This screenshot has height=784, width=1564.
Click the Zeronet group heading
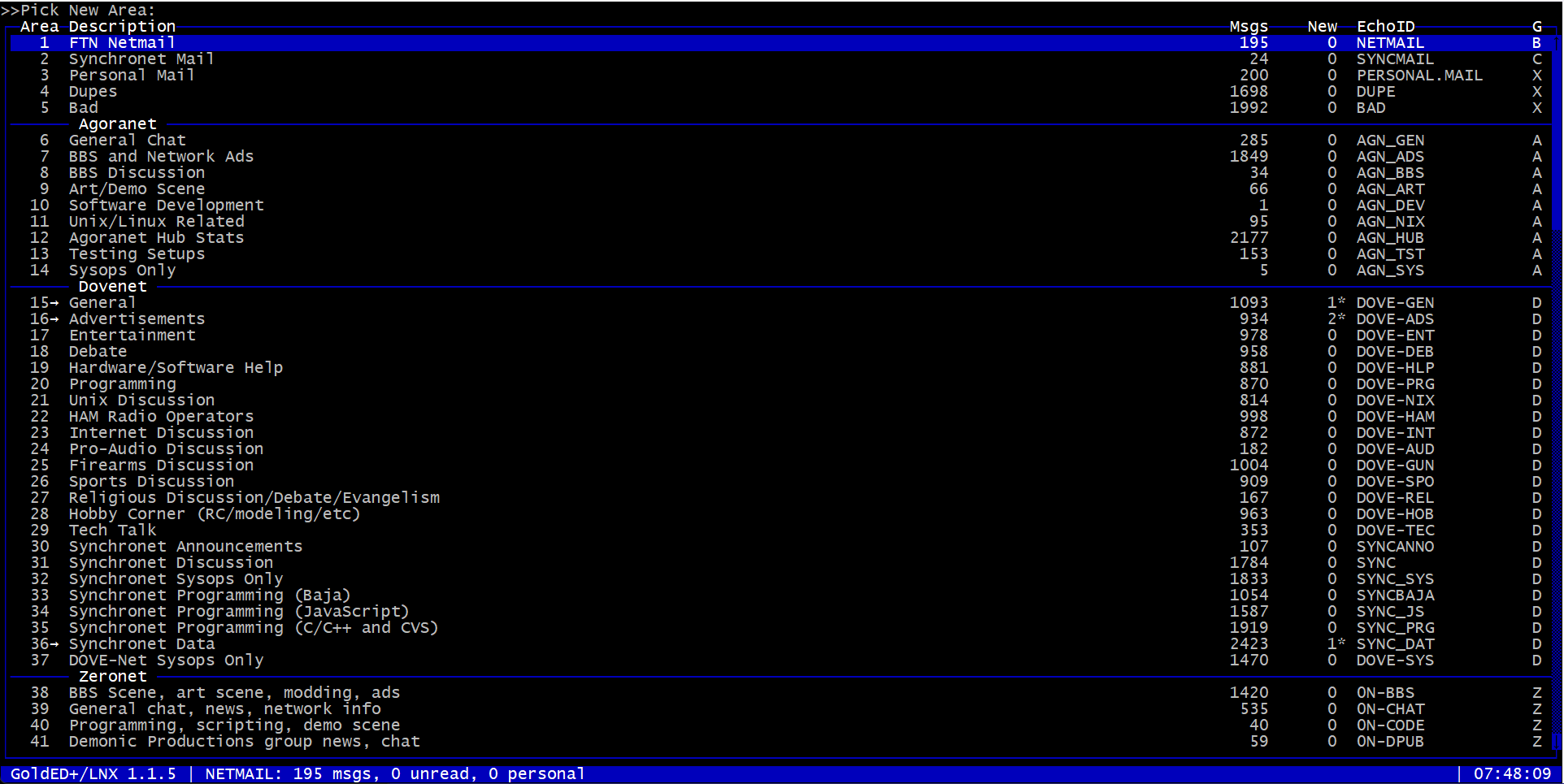point(112,677)
